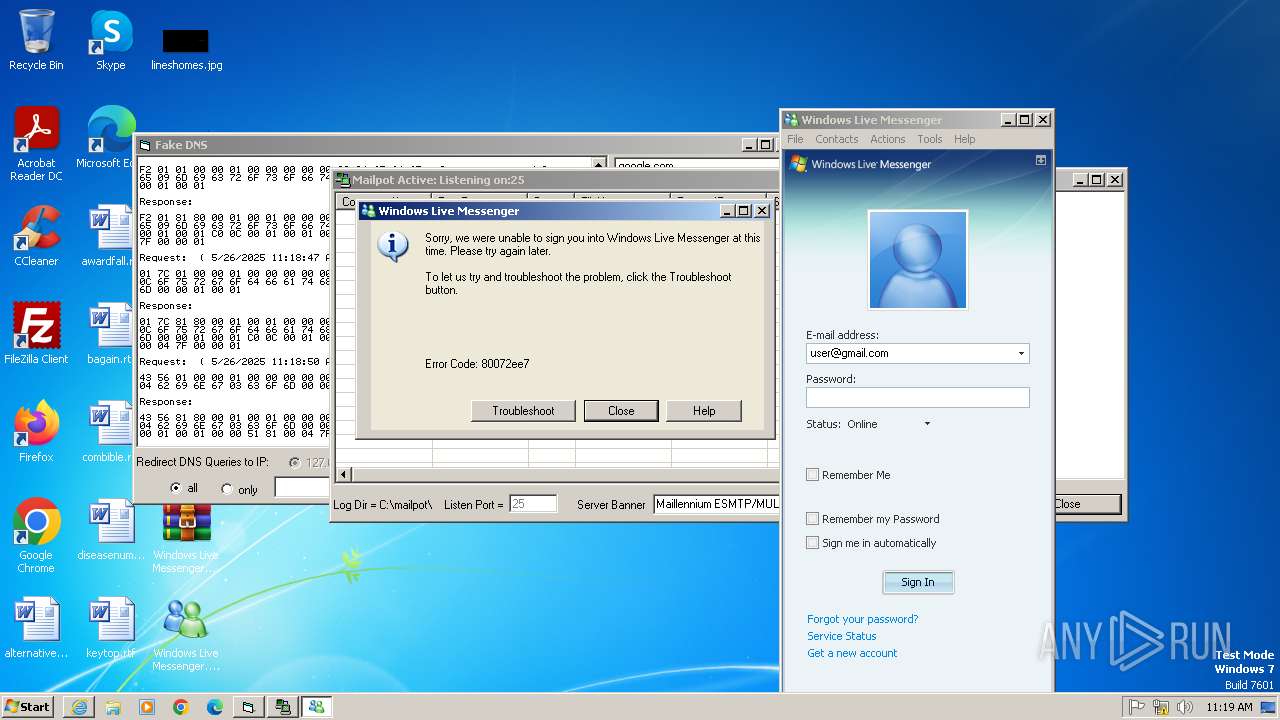Open Action Center flag in tray
Image resolution: width=1280 pixels, height=720 pixels.
click(x=1137, y=707)
